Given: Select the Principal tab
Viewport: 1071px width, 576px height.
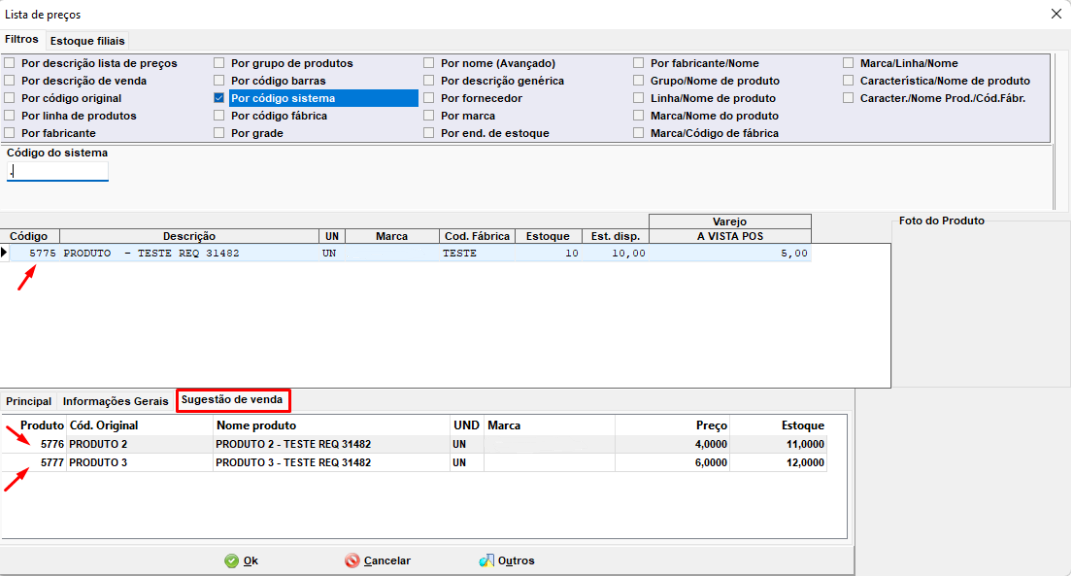Looking at the screenshot, I should click(x=29, y=401).
